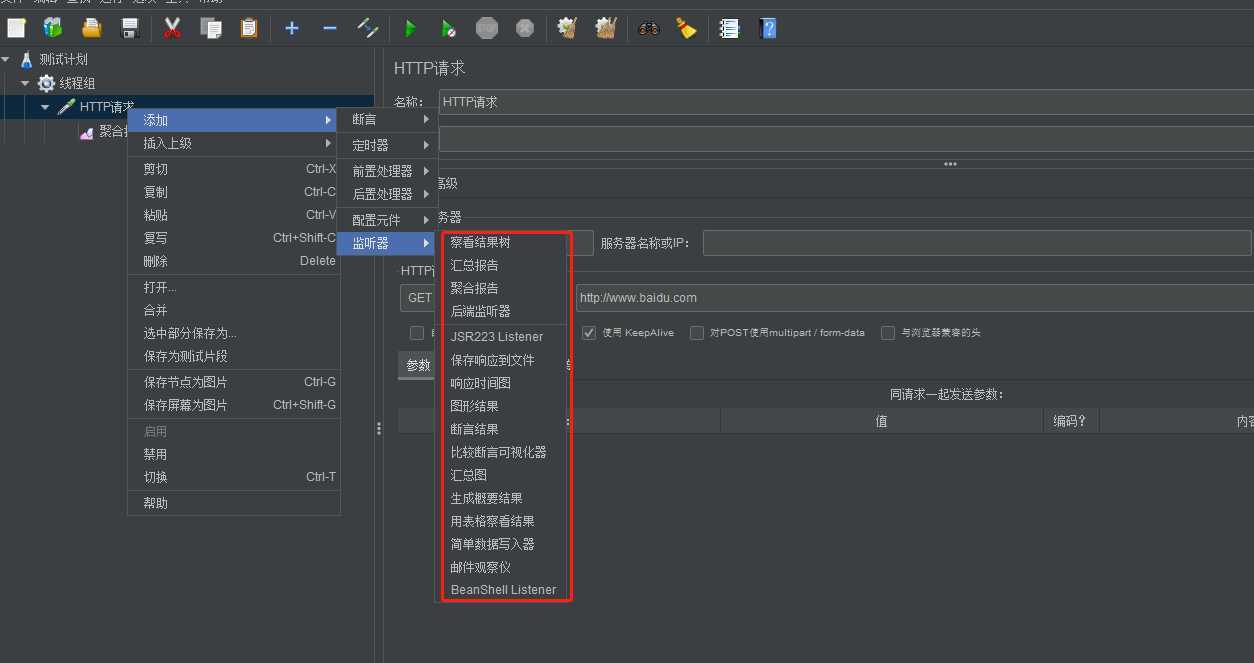Expand the 前置处理器 submenu
This screenshot has width=1254, height=663.
(x=388, y=171)
